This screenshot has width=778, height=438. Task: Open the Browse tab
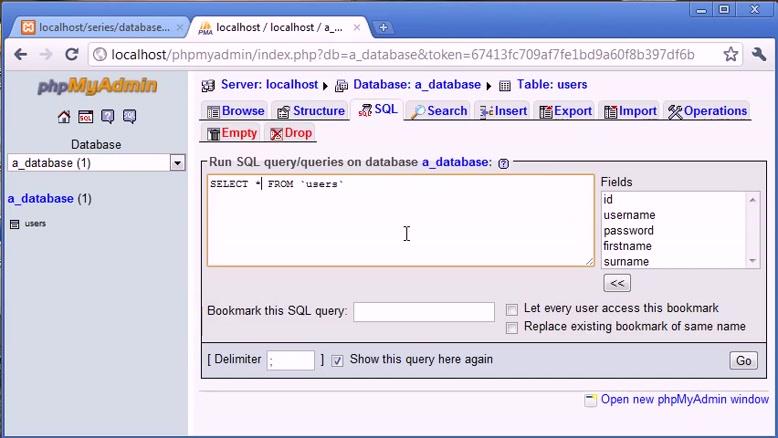[236, 111]
